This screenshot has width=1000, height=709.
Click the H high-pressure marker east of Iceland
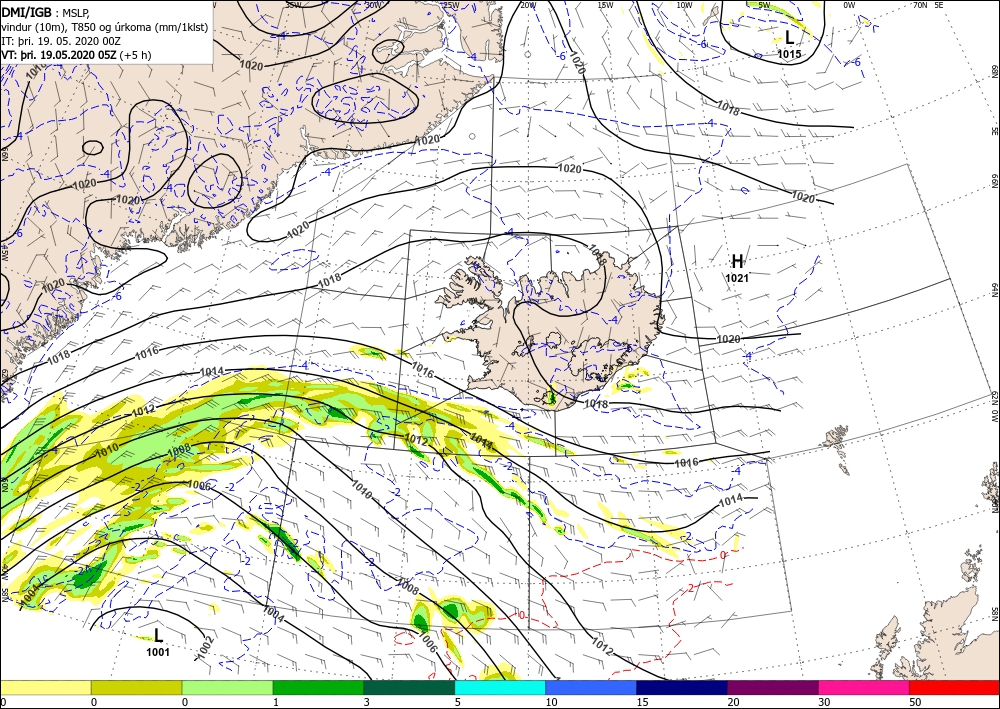[x=737, y=261]
